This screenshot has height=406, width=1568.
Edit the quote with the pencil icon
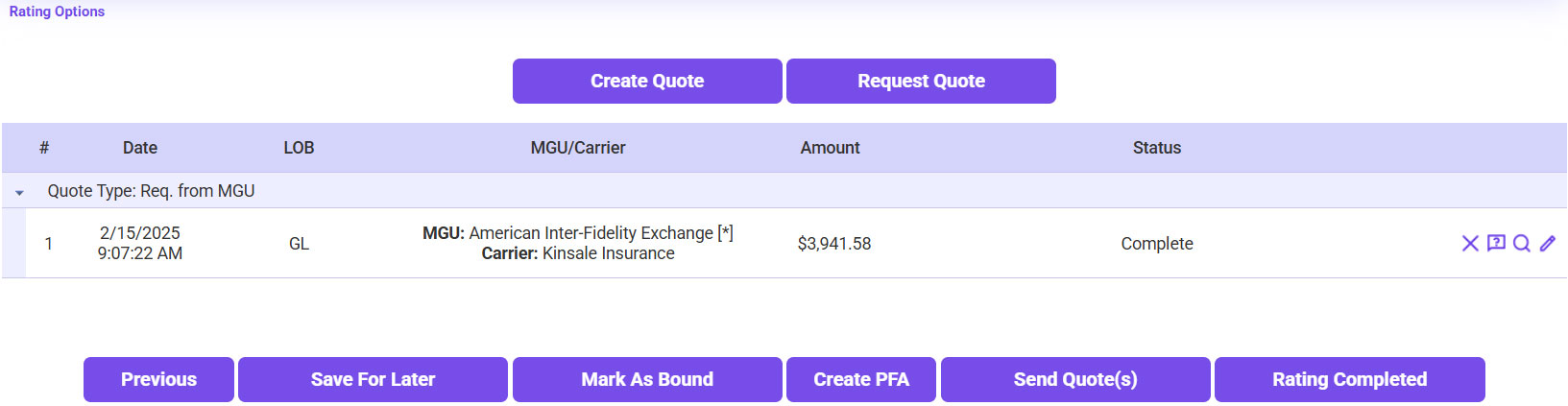tap(1548, 244)
